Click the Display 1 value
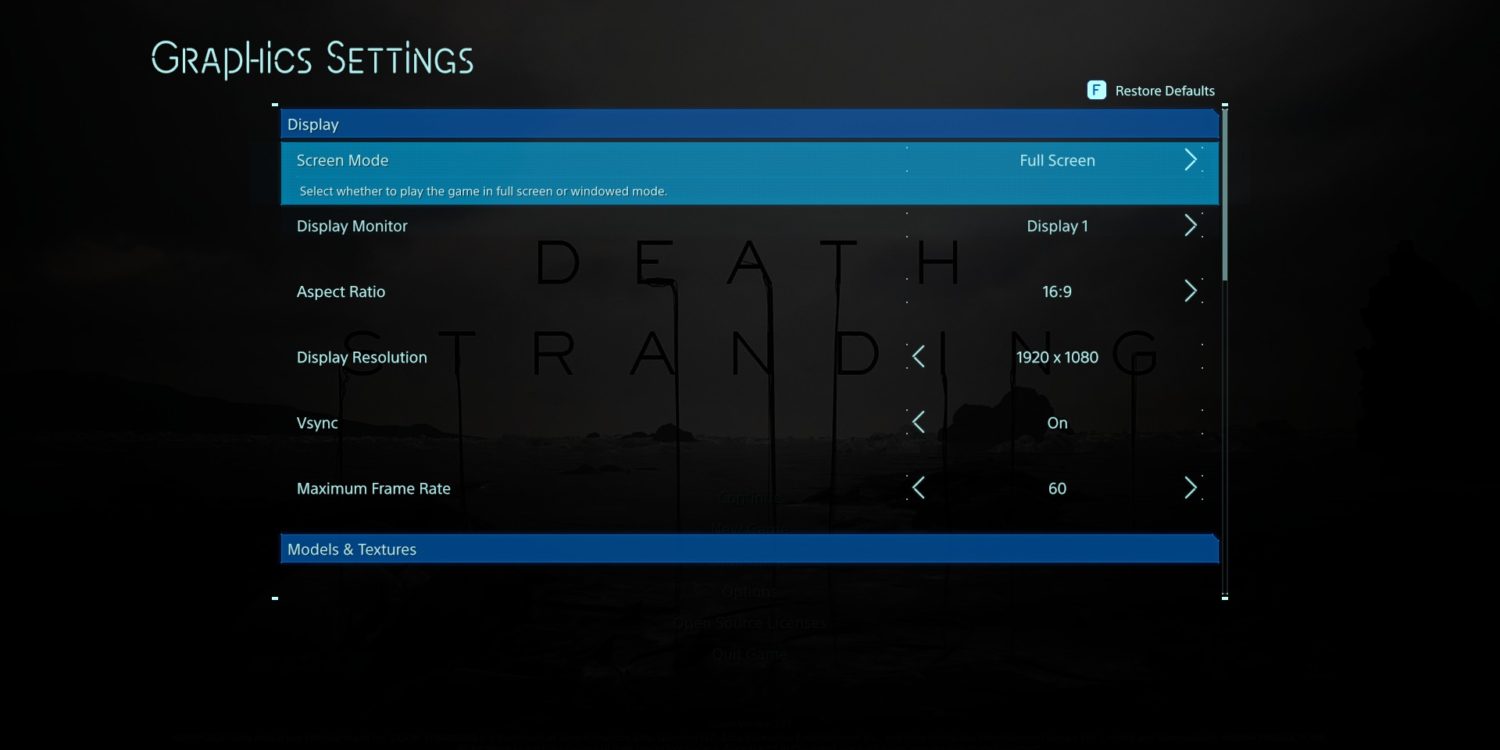This screenshot has height=750, width=1500. (x=1057, y=226)
